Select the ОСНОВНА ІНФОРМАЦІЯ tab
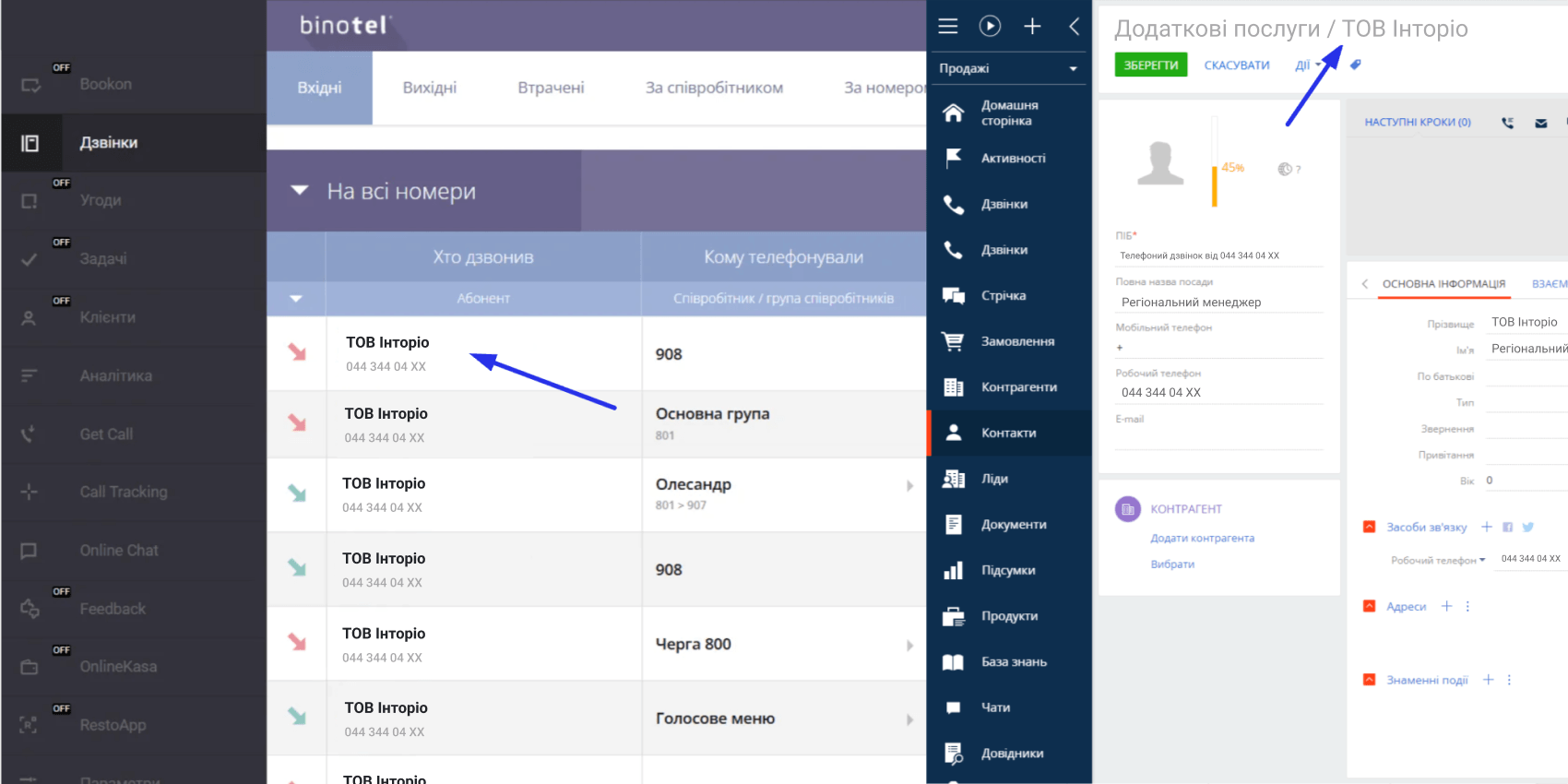Image resolution: width=1568 pixels, height=784 pixels. [x=1443, y=284]
